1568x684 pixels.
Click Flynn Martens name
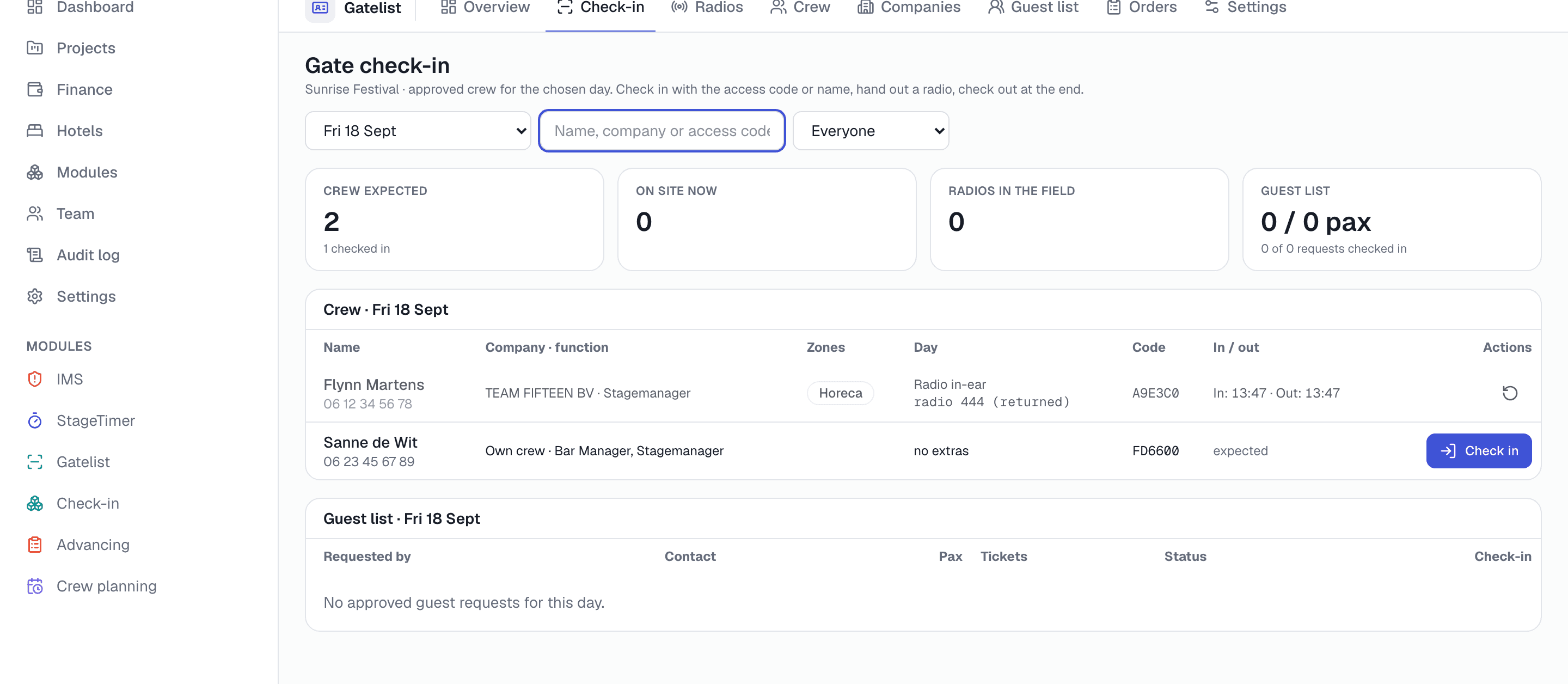point(373,384)
